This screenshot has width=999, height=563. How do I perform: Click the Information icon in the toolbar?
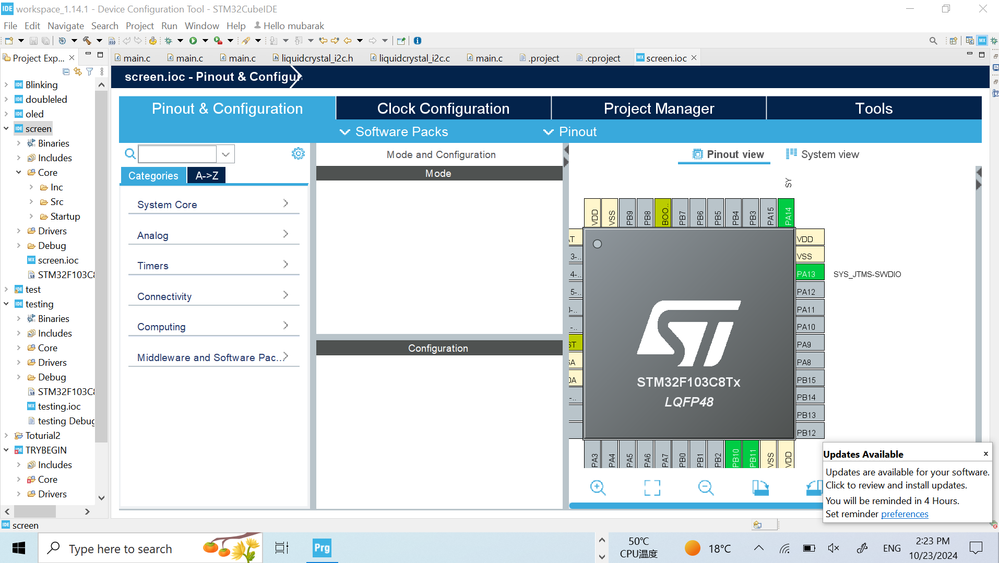click(x=417, y=40)
